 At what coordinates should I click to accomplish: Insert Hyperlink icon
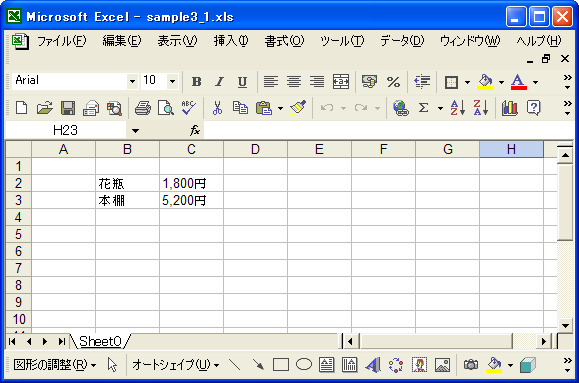click(x=400, y=108)
